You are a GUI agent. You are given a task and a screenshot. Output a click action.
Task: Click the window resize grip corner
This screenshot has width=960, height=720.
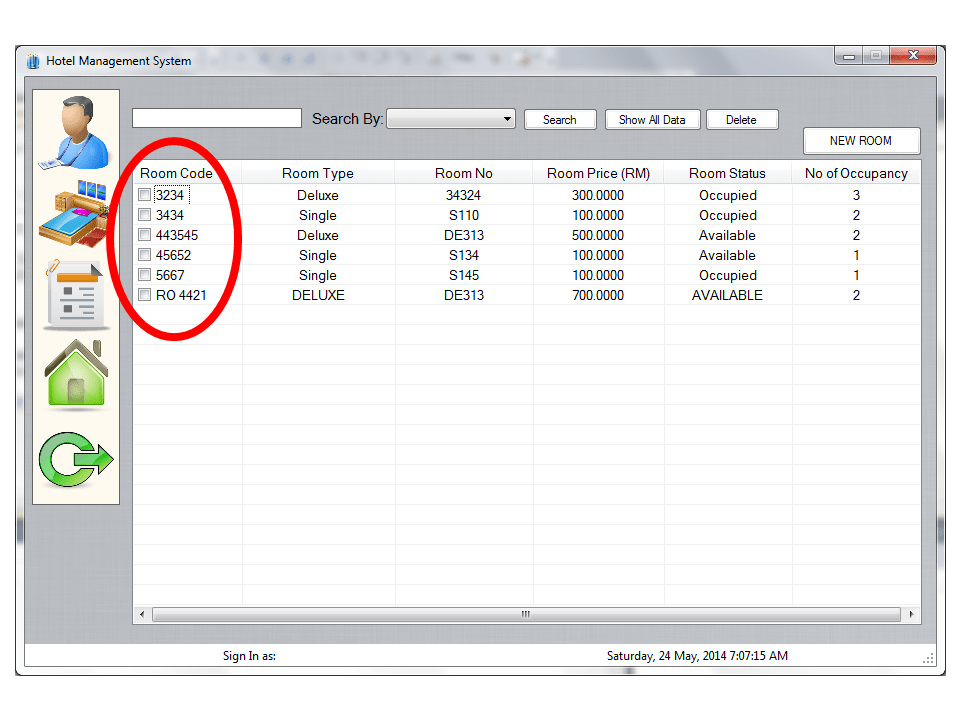pos(928,658)
